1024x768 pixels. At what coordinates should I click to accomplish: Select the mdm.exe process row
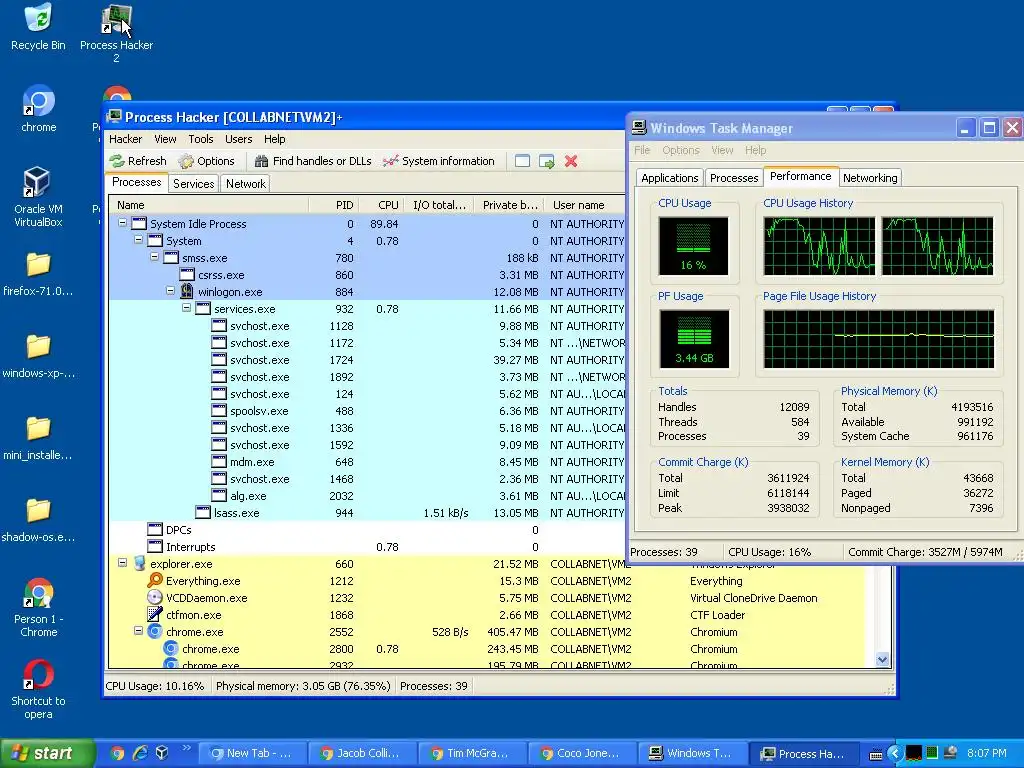(x=367, y=462)
